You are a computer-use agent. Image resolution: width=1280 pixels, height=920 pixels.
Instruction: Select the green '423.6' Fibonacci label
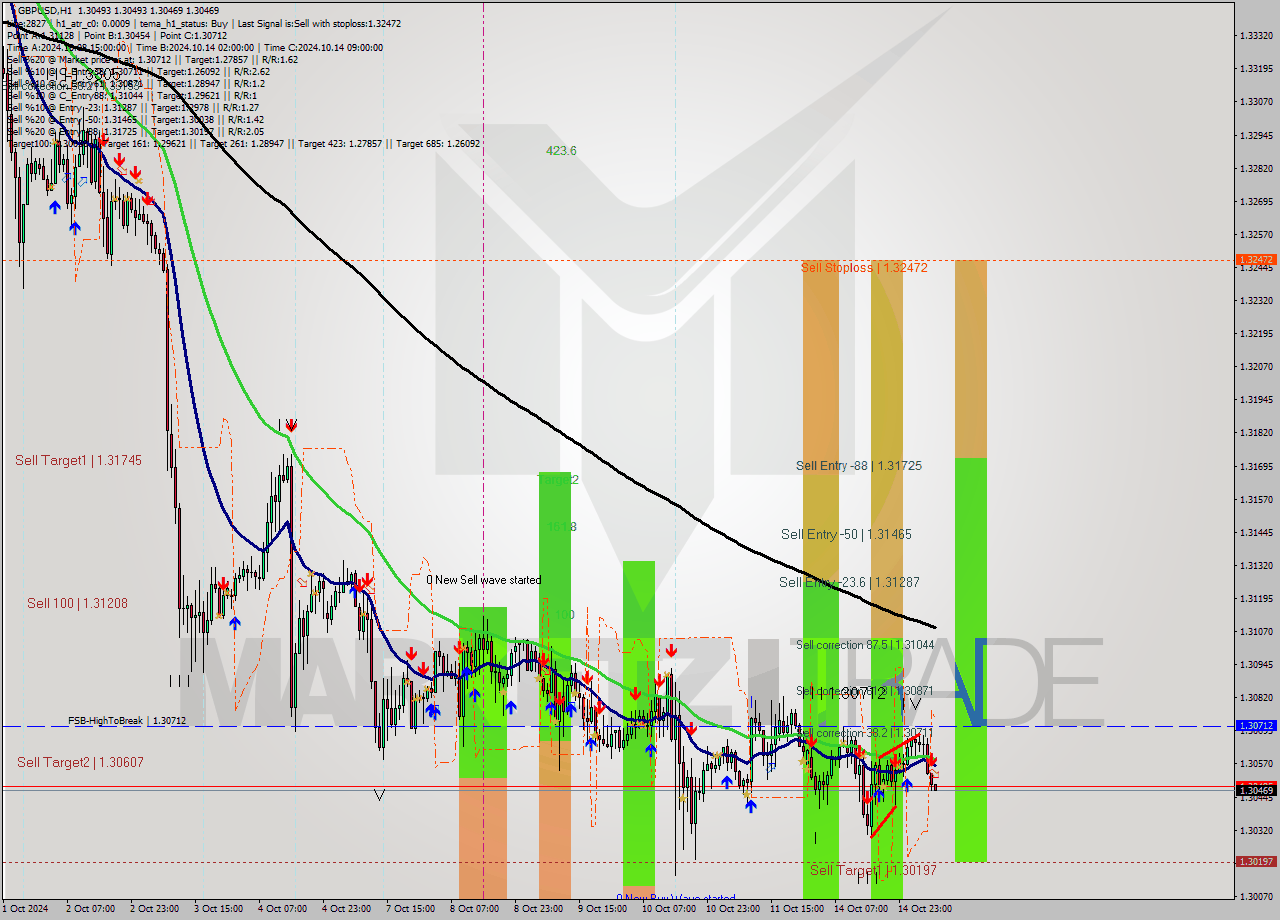click(561, 151)
